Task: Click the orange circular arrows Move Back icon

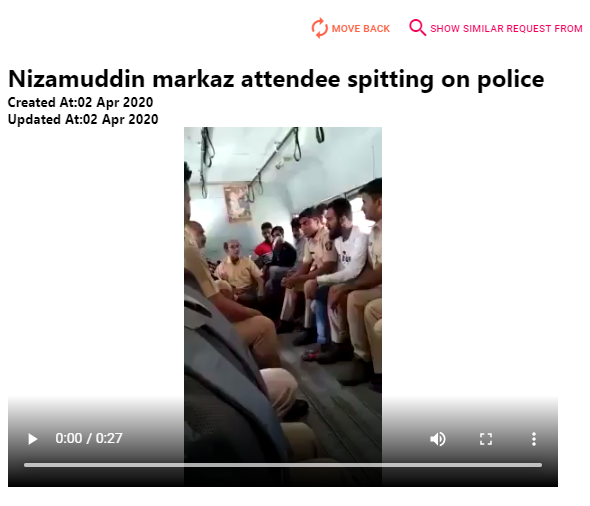Action: (x=319, y=28)
